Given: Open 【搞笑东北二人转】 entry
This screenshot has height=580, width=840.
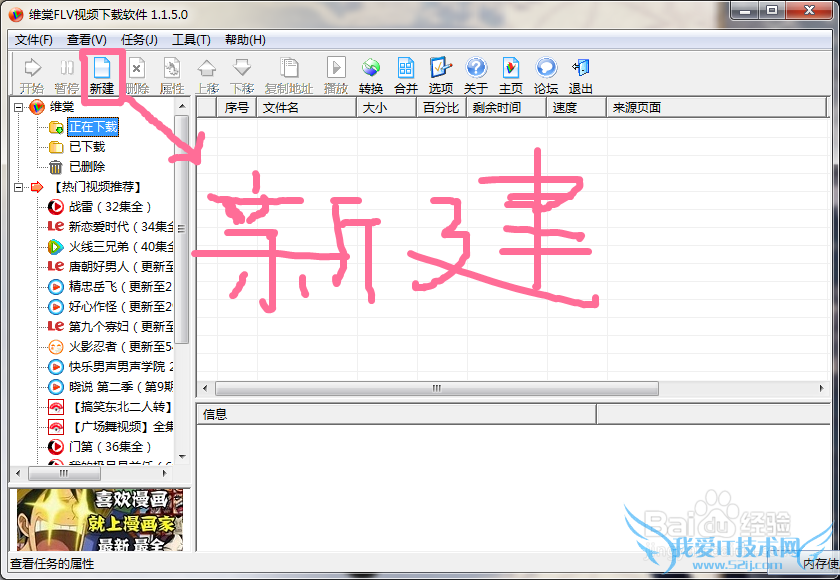Looking at the screenshot, I should [x=121, y=407].
